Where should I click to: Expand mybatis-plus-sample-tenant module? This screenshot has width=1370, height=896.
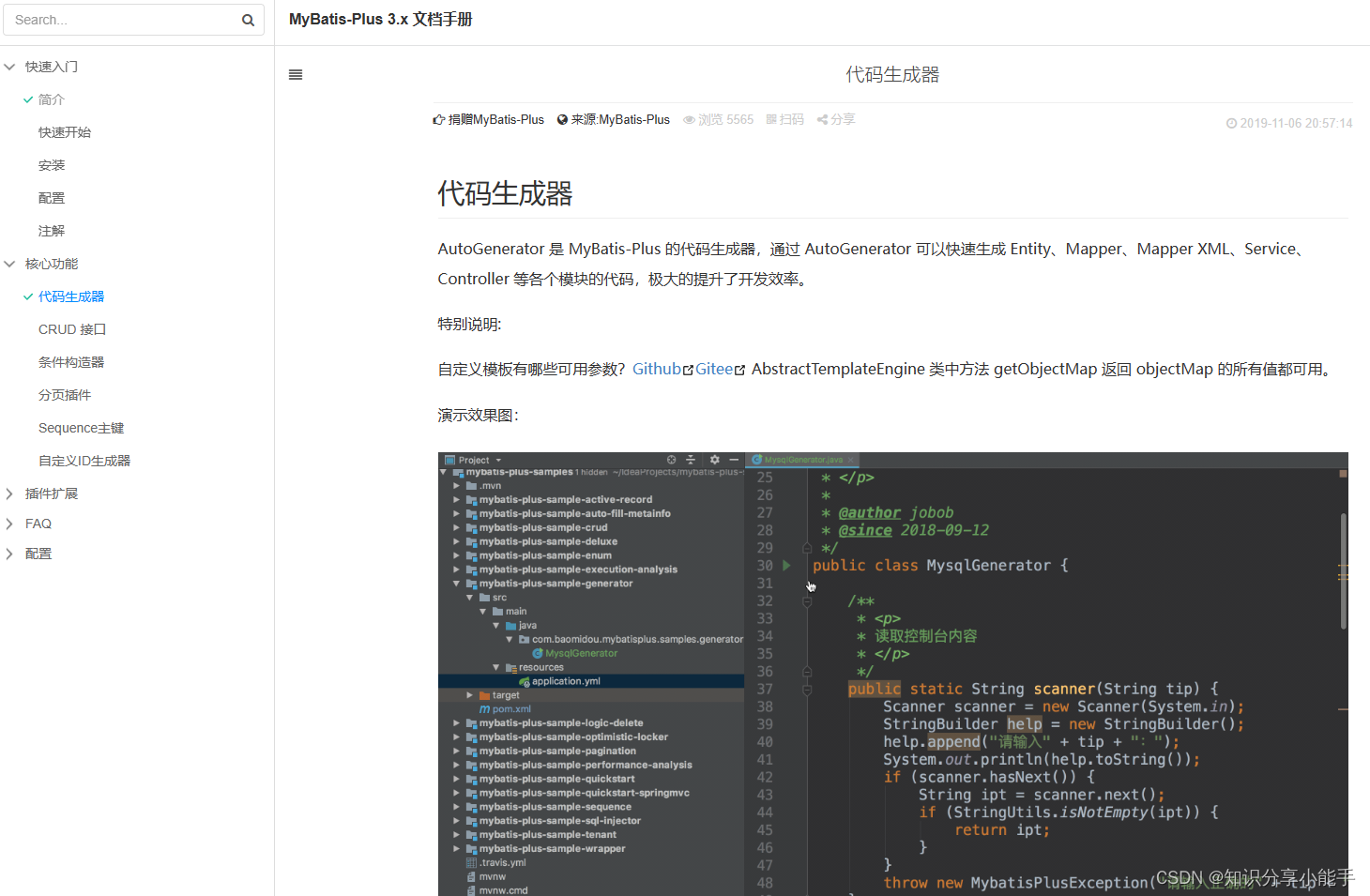(457, 835)
